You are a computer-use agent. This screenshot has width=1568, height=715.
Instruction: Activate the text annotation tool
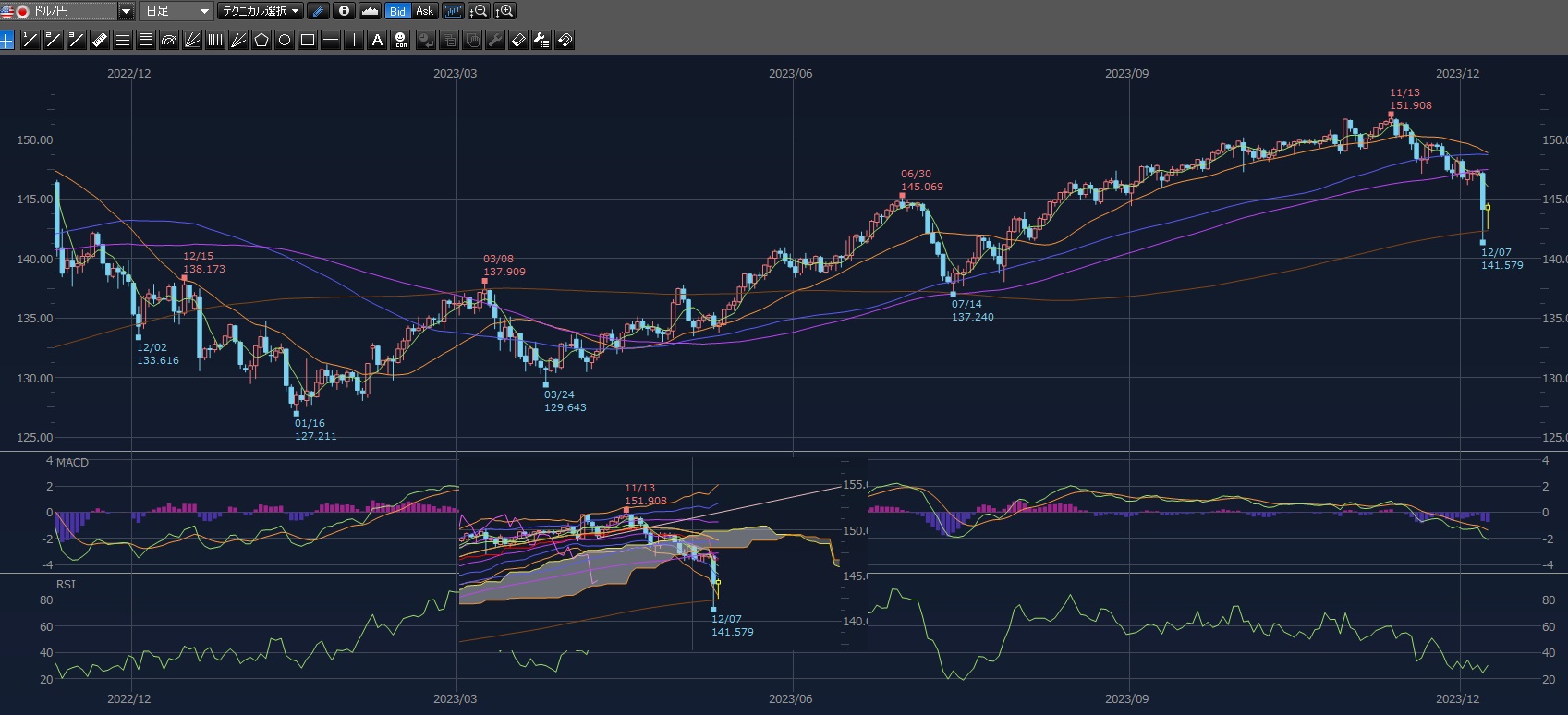[377, 40]
